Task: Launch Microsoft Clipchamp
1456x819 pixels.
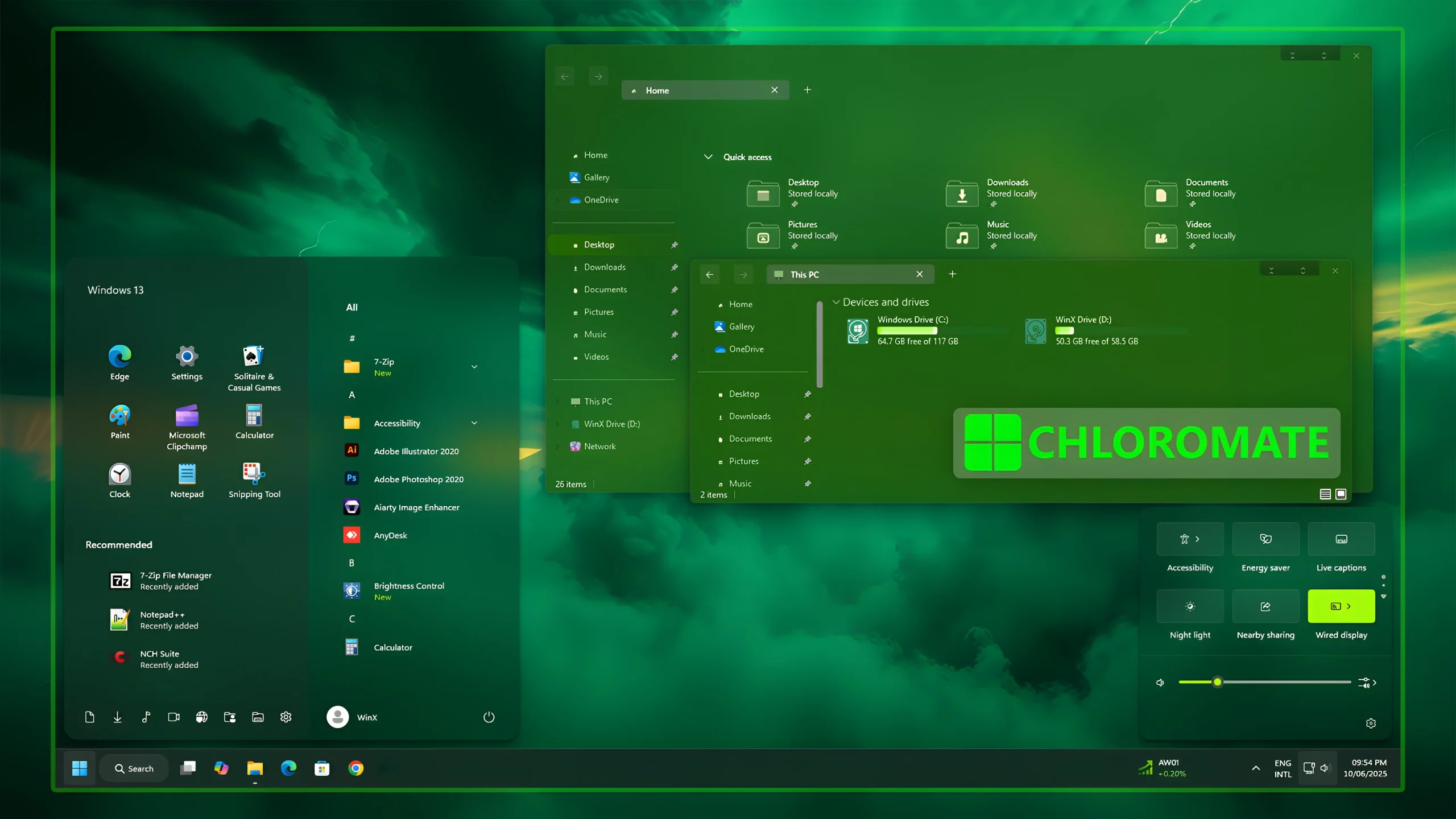Action: tap(187, 427)
